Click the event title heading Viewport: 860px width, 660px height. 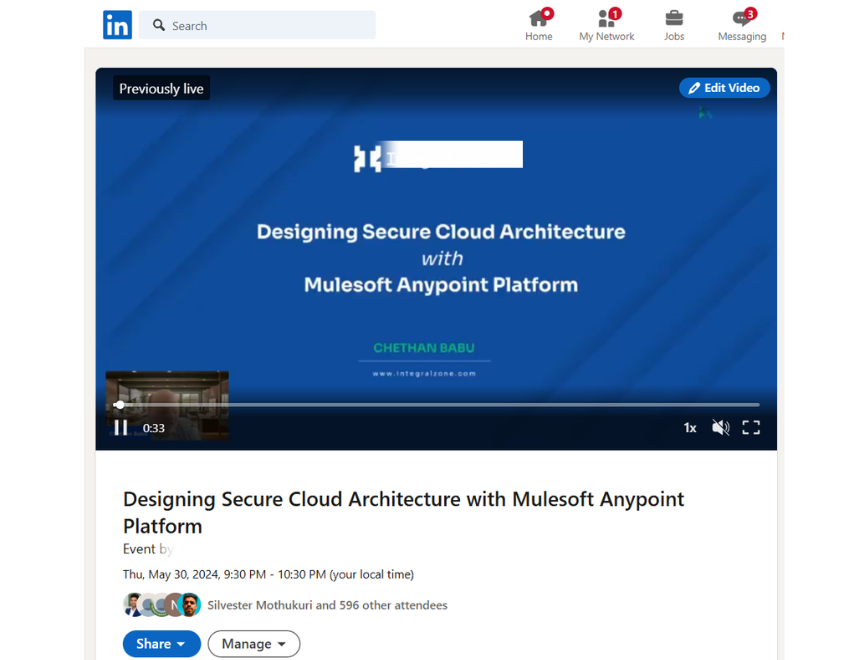pos(403,512)
